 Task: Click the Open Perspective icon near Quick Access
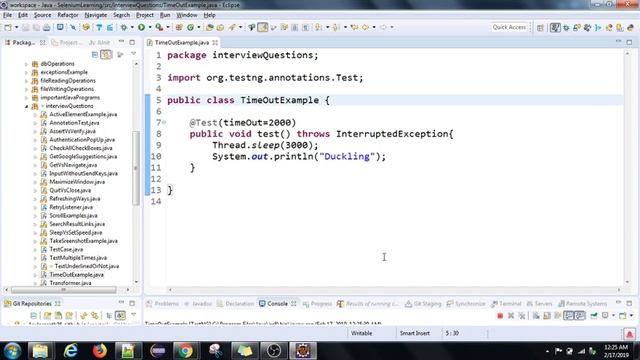pyautogui.click(x=540, y=28)
